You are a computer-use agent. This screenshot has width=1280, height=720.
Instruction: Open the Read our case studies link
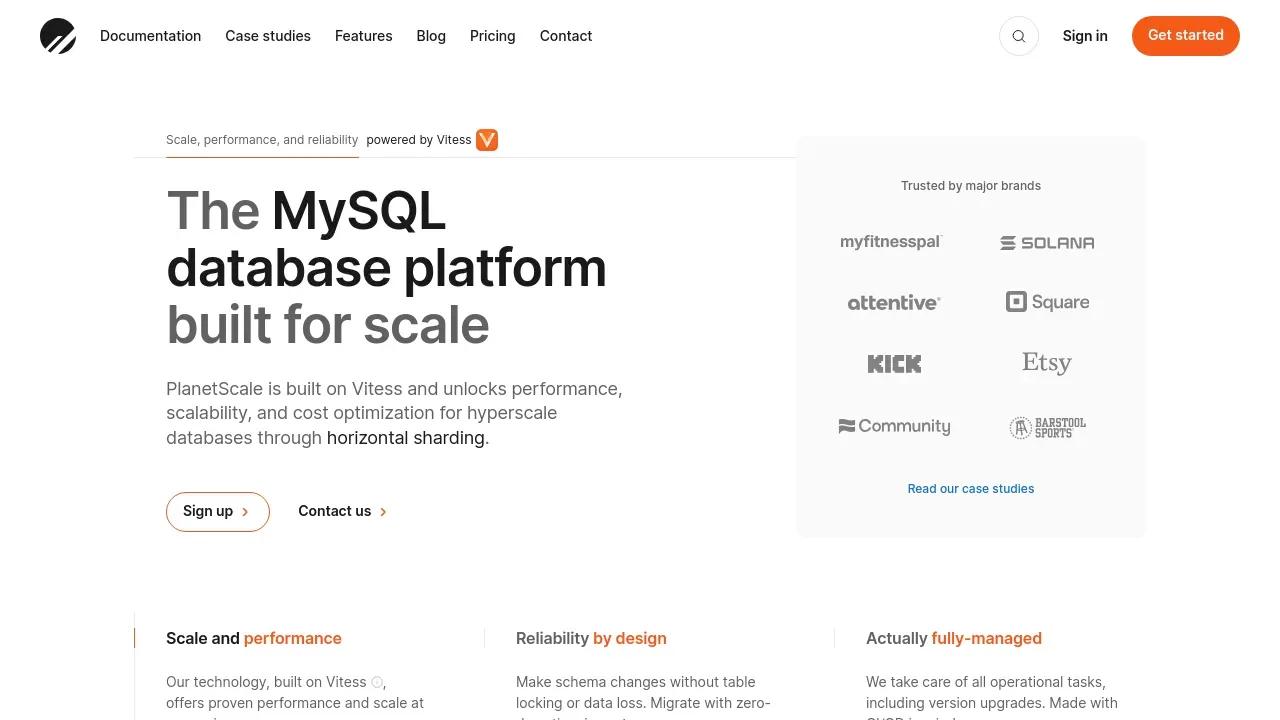[x=971, y=489]
